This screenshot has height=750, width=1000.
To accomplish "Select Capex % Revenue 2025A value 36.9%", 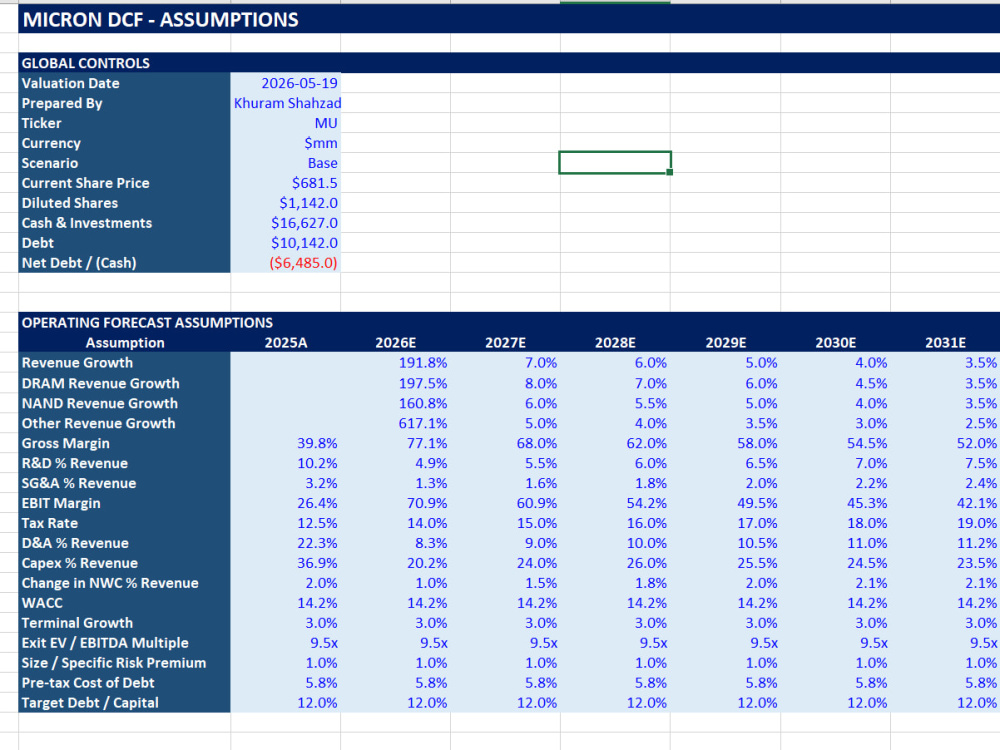I will click(x=318, y=563).
